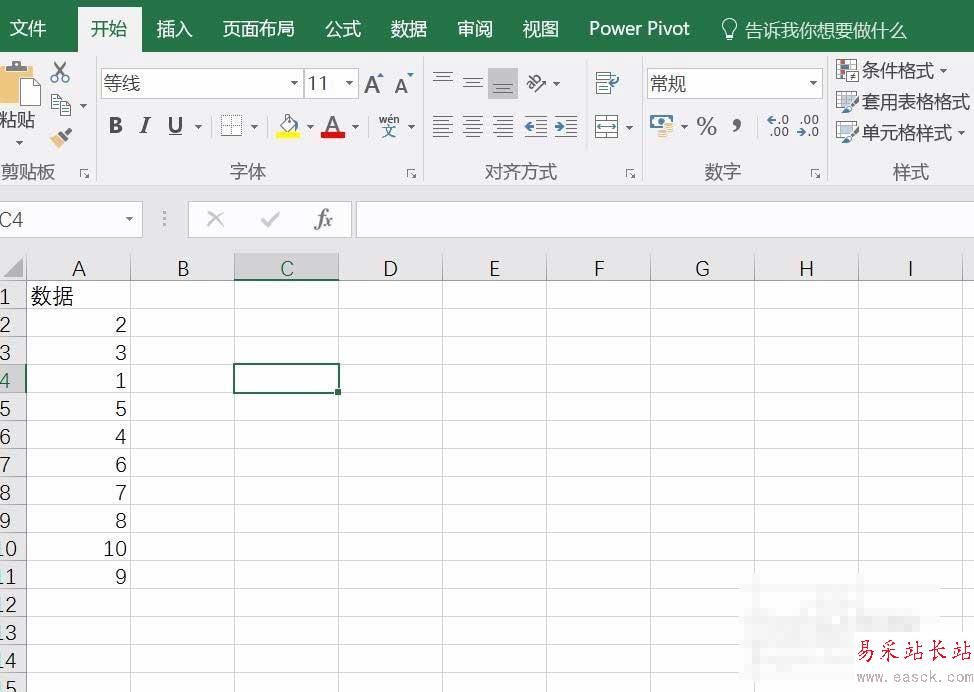The image size is (974, 692).
Task: Open the font size 11 dropdown
Action: click(x=350, y=83)
